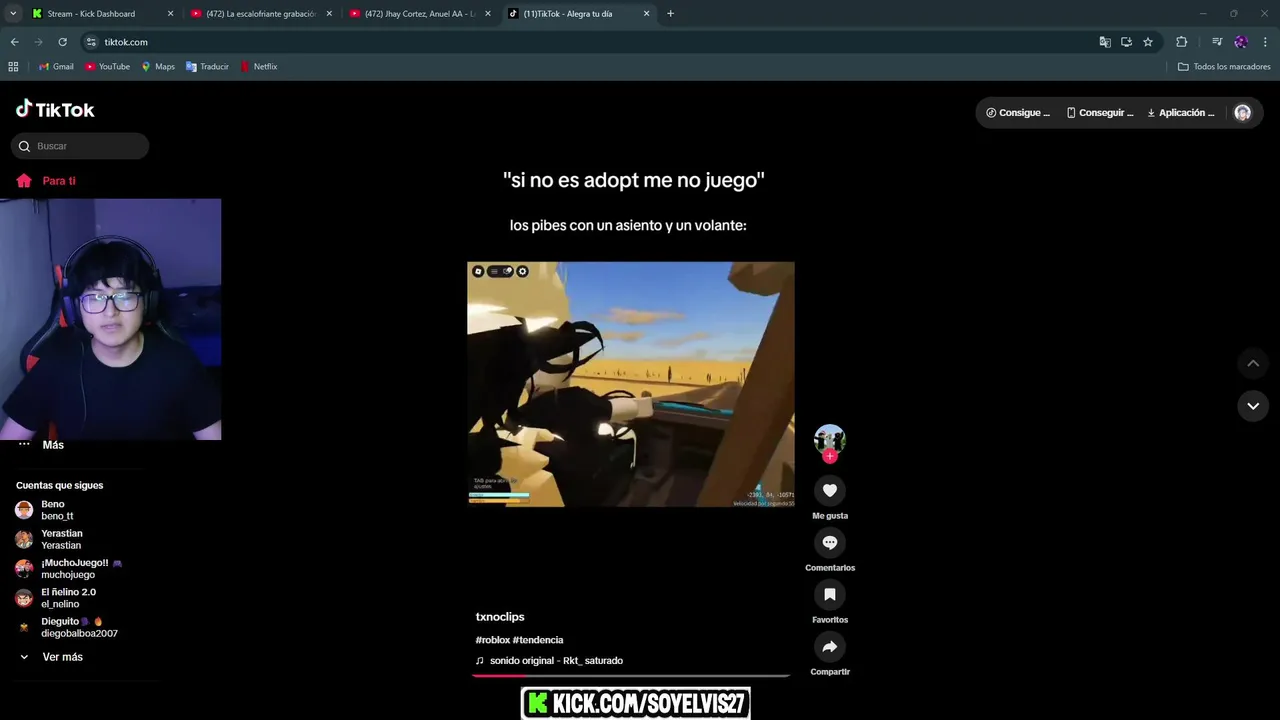Image resolution: width=1280 pixels, height=720 pixels.
Task: Share video with Compartir arrow icon
Action: [829, 646]
